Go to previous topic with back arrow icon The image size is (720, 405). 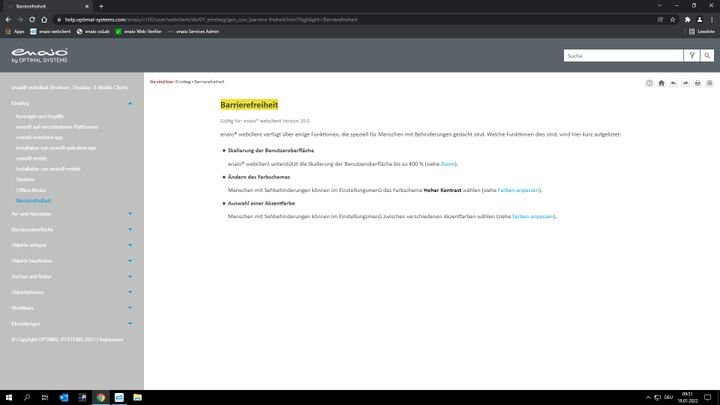[x=673, y=83]
